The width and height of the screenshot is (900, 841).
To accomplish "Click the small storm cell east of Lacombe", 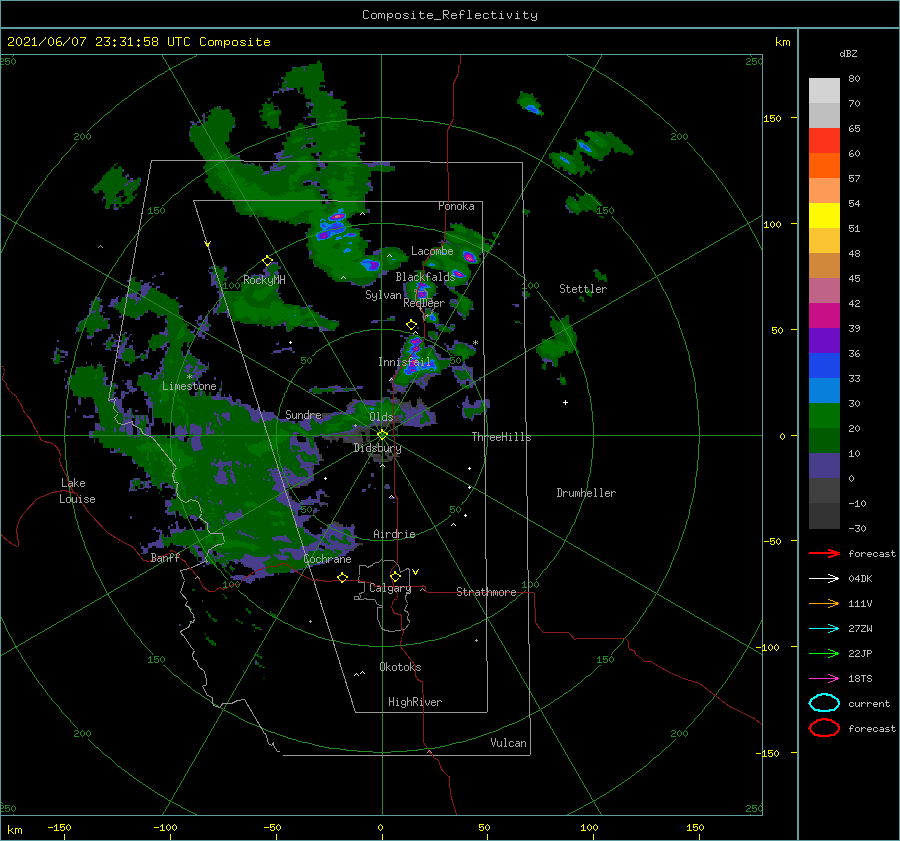I will click(470, 257).
